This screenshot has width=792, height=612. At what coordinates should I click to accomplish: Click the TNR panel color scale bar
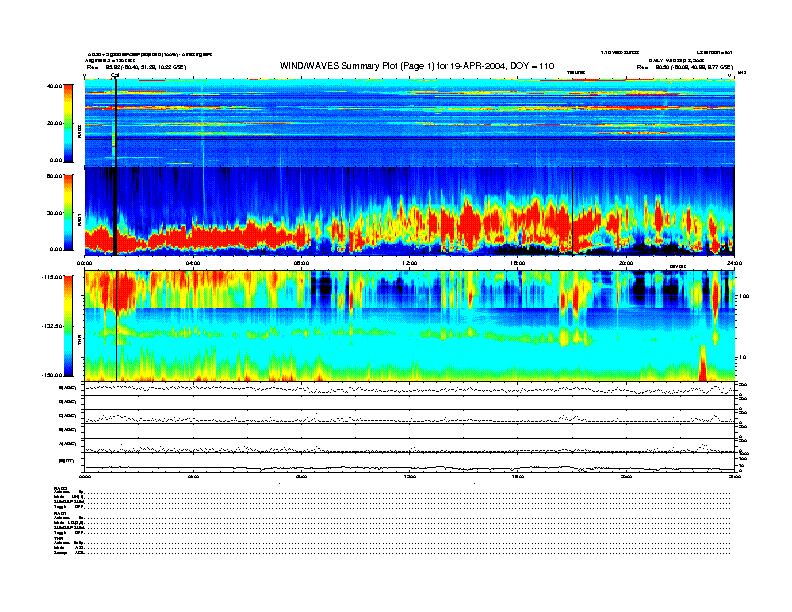click(67, 325)
